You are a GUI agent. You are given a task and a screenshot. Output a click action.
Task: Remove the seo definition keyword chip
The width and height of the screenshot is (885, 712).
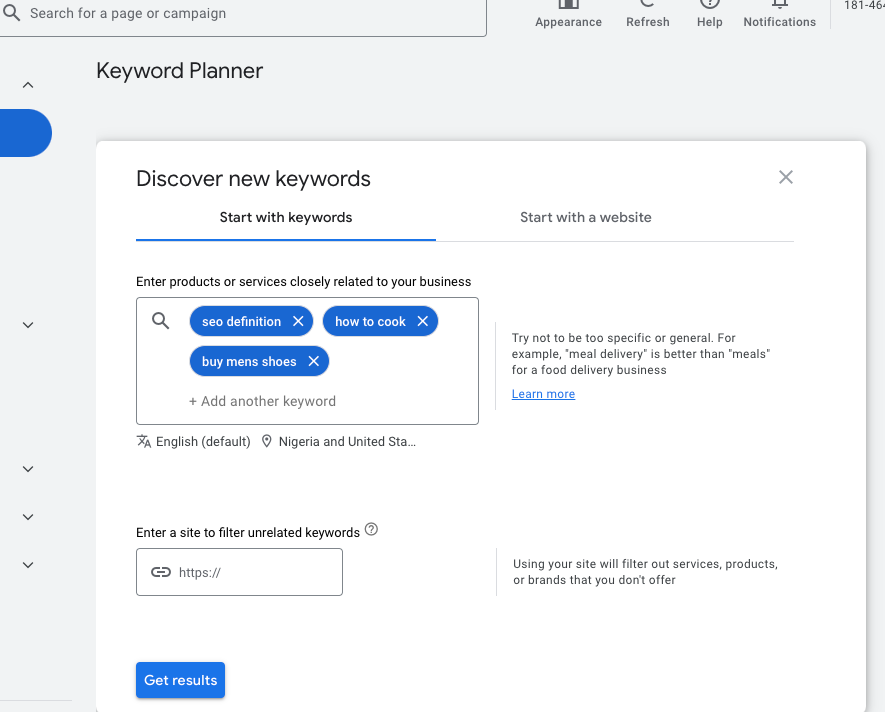tap(299, 321)
